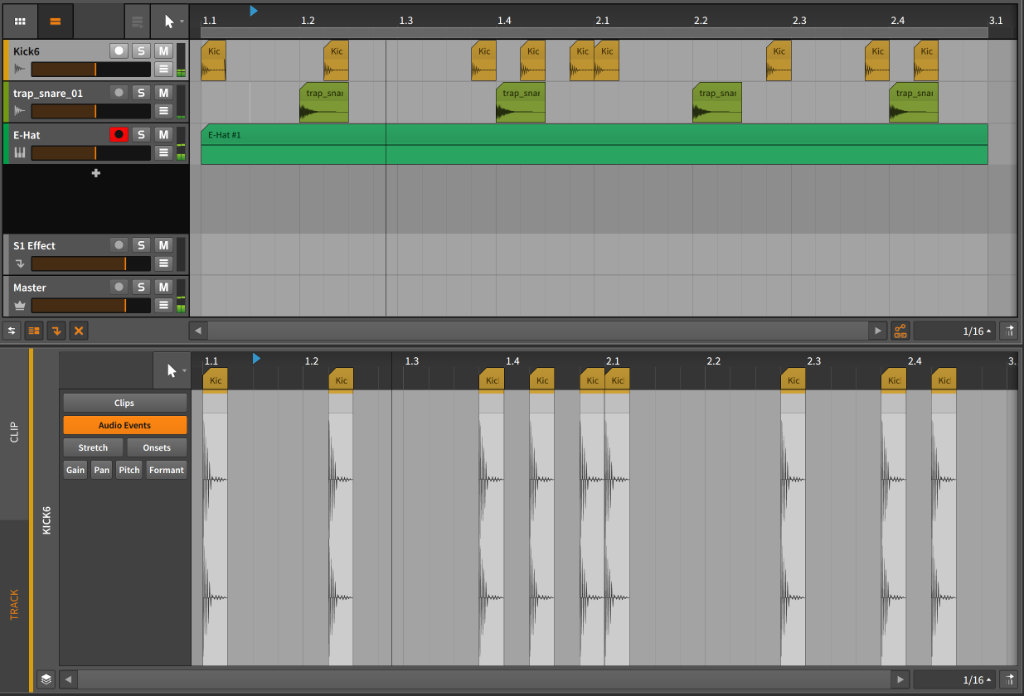Click the layers icon in detail editor footer
The image size is (1024, 696).
(x=46, y=680)
